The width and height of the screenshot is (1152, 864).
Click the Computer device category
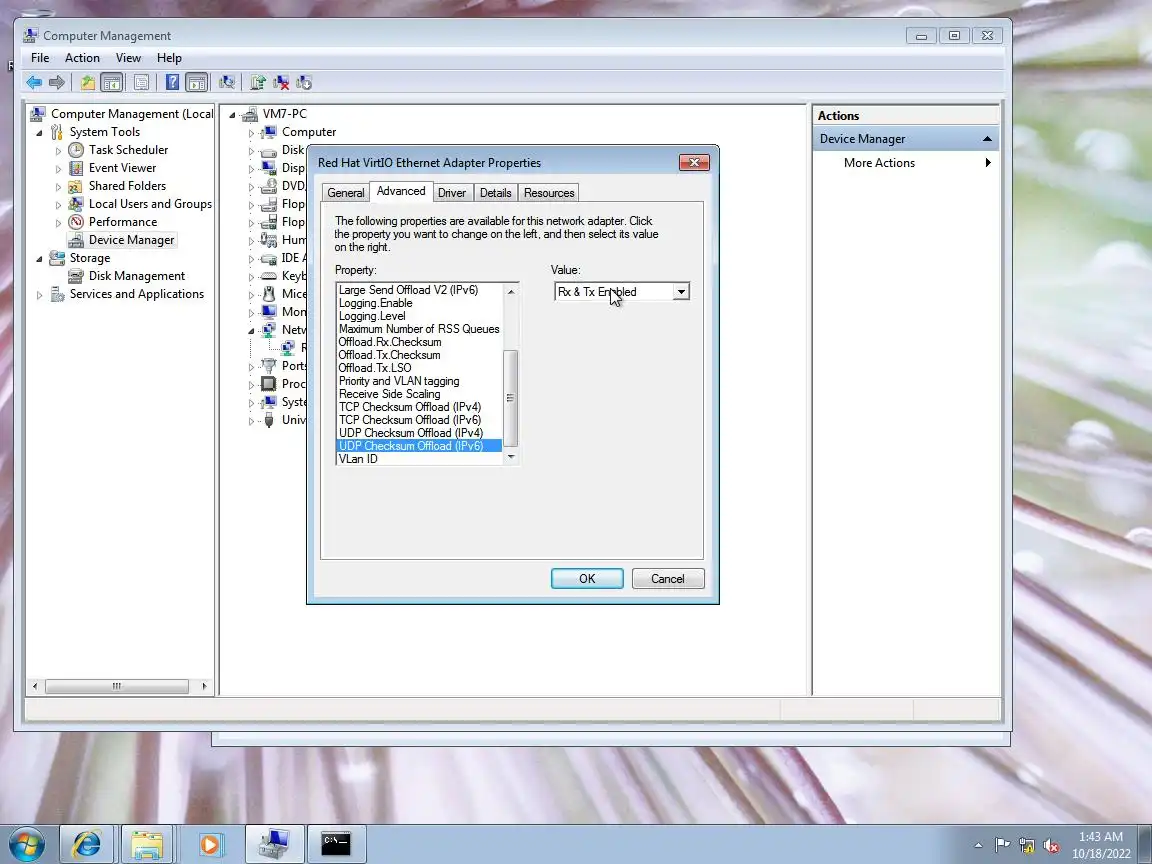click(x=309, y=132)
